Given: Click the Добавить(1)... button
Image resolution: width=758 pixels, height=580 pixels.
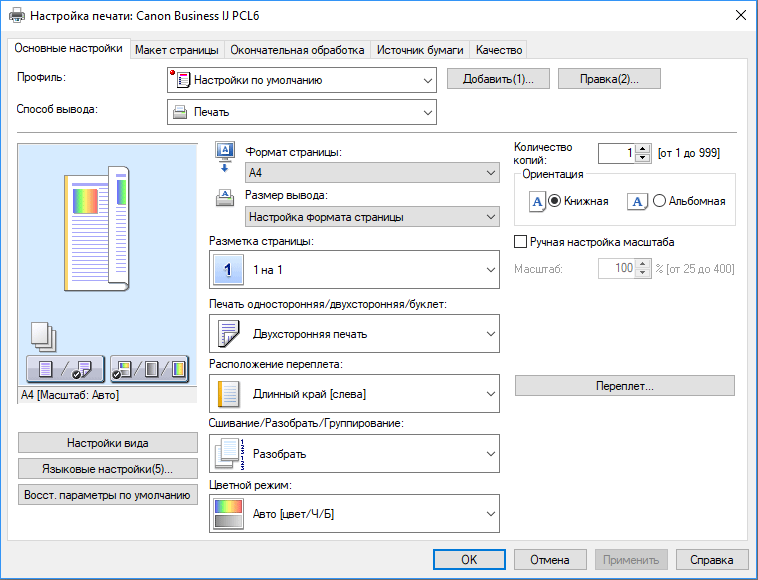Looking at the screenshot, I should (x=498, y=79).
